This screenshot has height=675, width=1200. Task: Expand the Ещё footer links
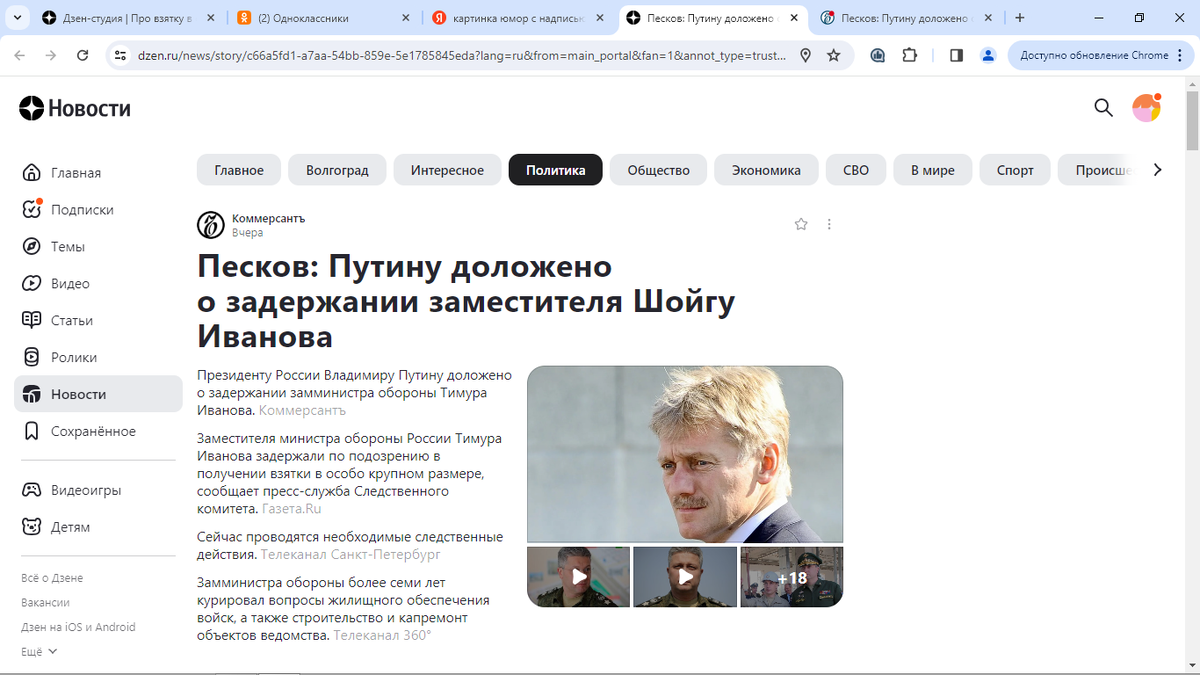pos(39,651)
